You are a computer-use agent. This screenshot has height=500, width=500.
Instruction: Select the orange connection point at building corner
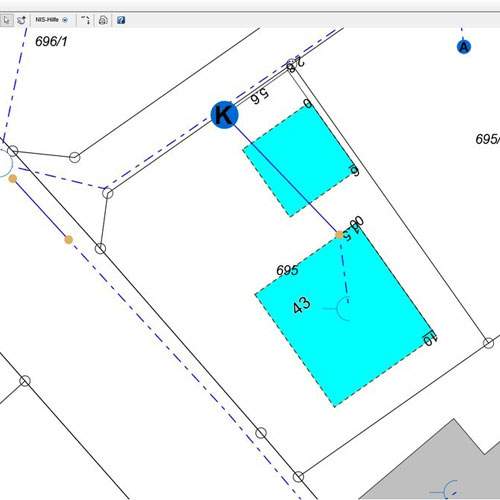point(339,235)
